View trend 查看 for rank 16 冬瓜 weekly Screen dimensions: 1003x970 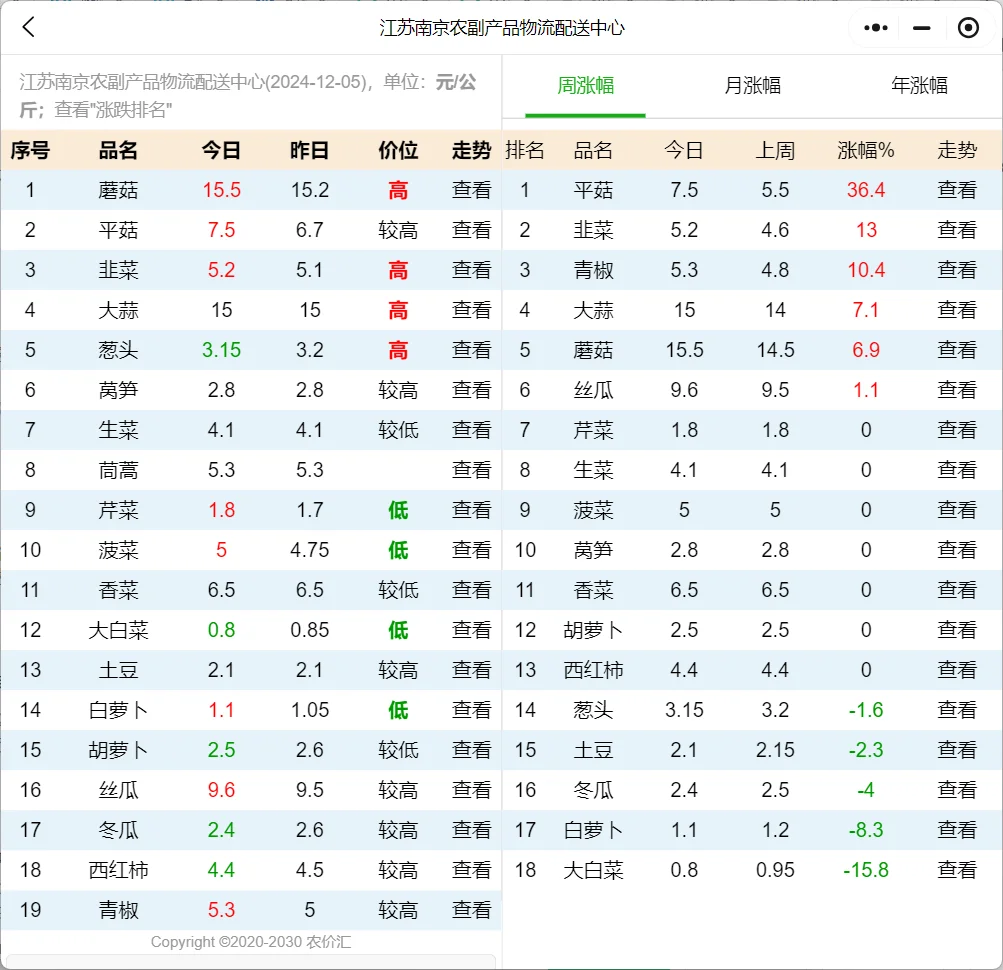[957, 790]
